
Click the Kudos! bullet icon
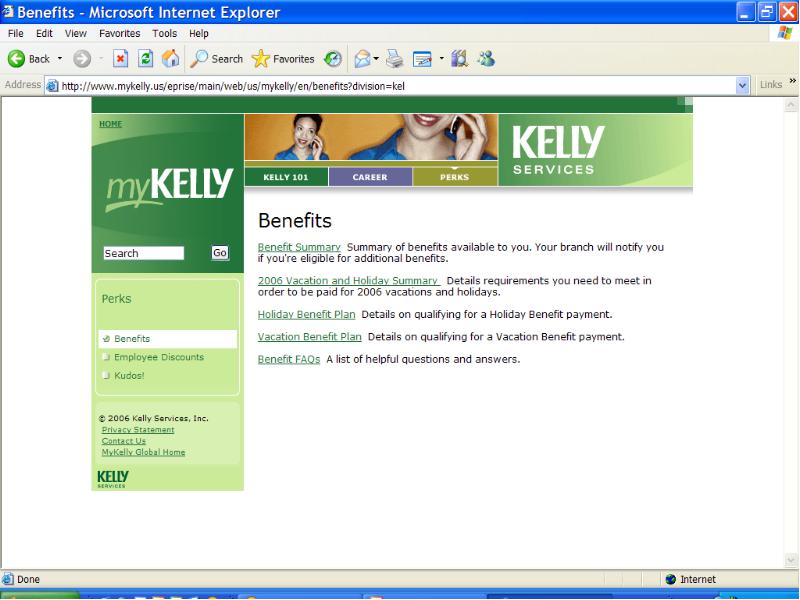tap(106, 376)
